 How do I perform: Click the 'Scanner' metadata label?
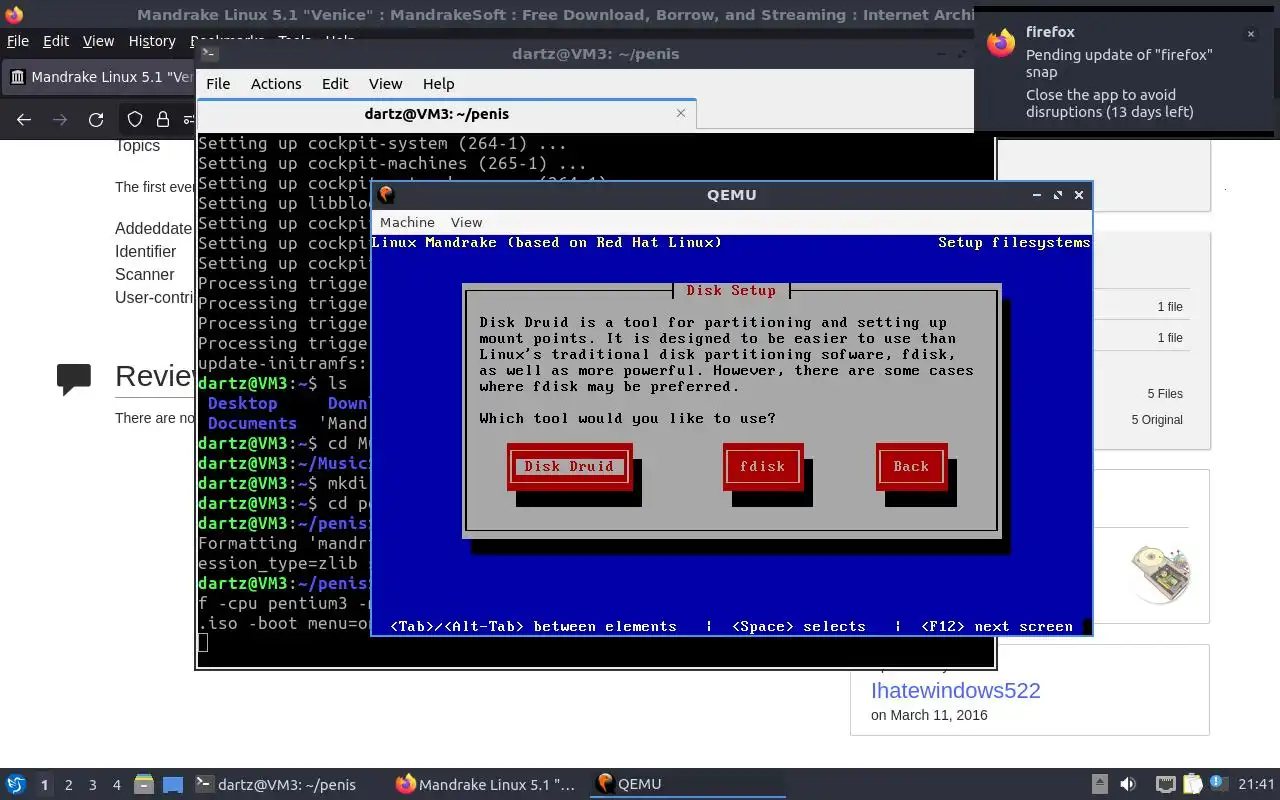click(144, 275)
